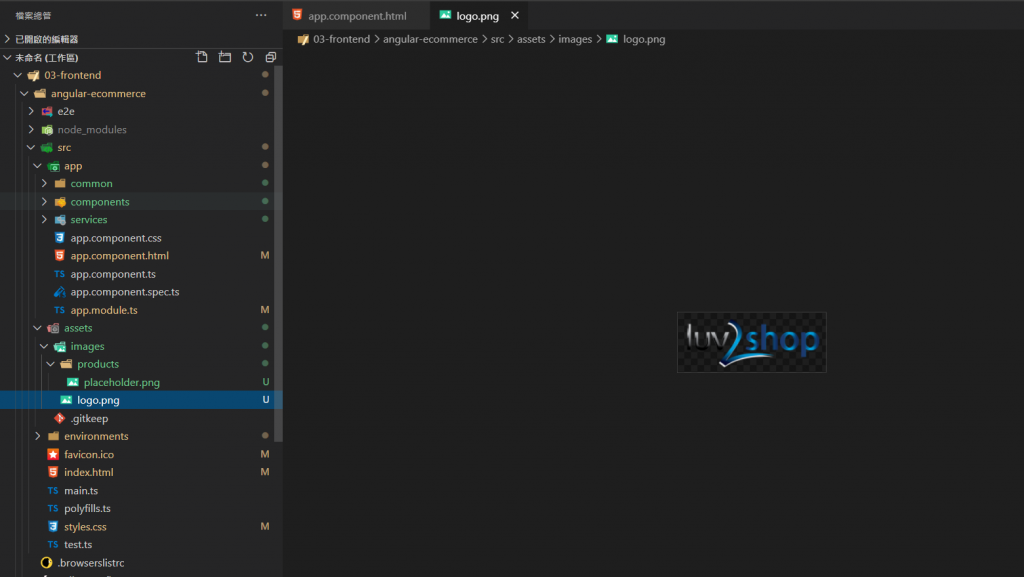Click the TS icon beside polyfills.ts
Image resolution: width=1024 pixels, height=577 pixels.
click(x=53, y=508)
